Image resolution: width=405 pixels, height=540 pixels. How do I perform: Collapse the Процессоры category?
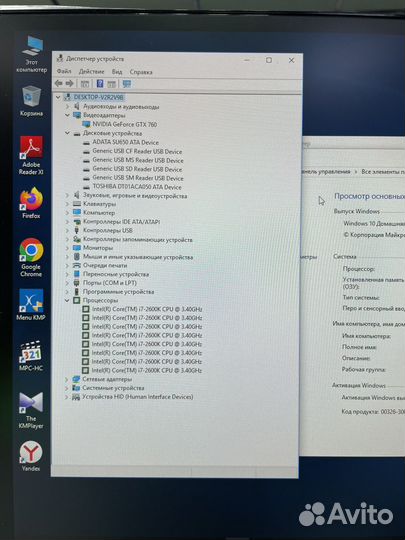[x=67, y=300]
